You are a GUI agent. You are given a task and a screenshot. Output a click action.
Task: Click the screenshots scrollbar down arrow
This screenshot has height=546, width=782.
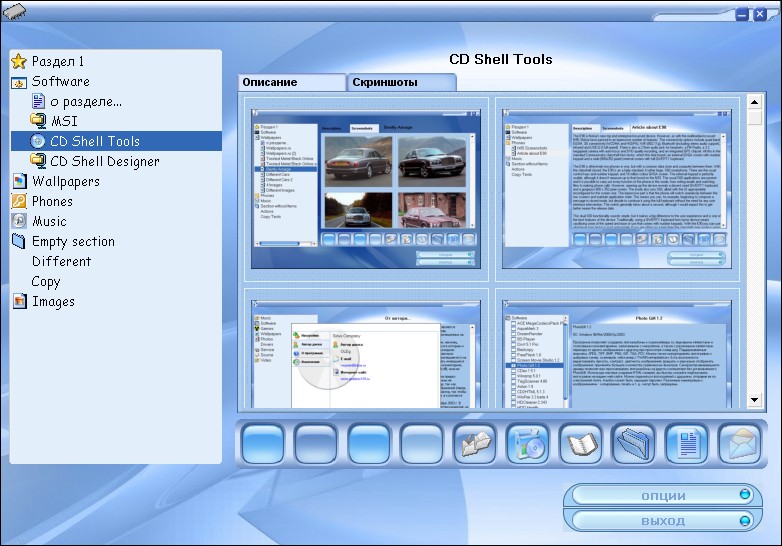(x=755, y=399)
